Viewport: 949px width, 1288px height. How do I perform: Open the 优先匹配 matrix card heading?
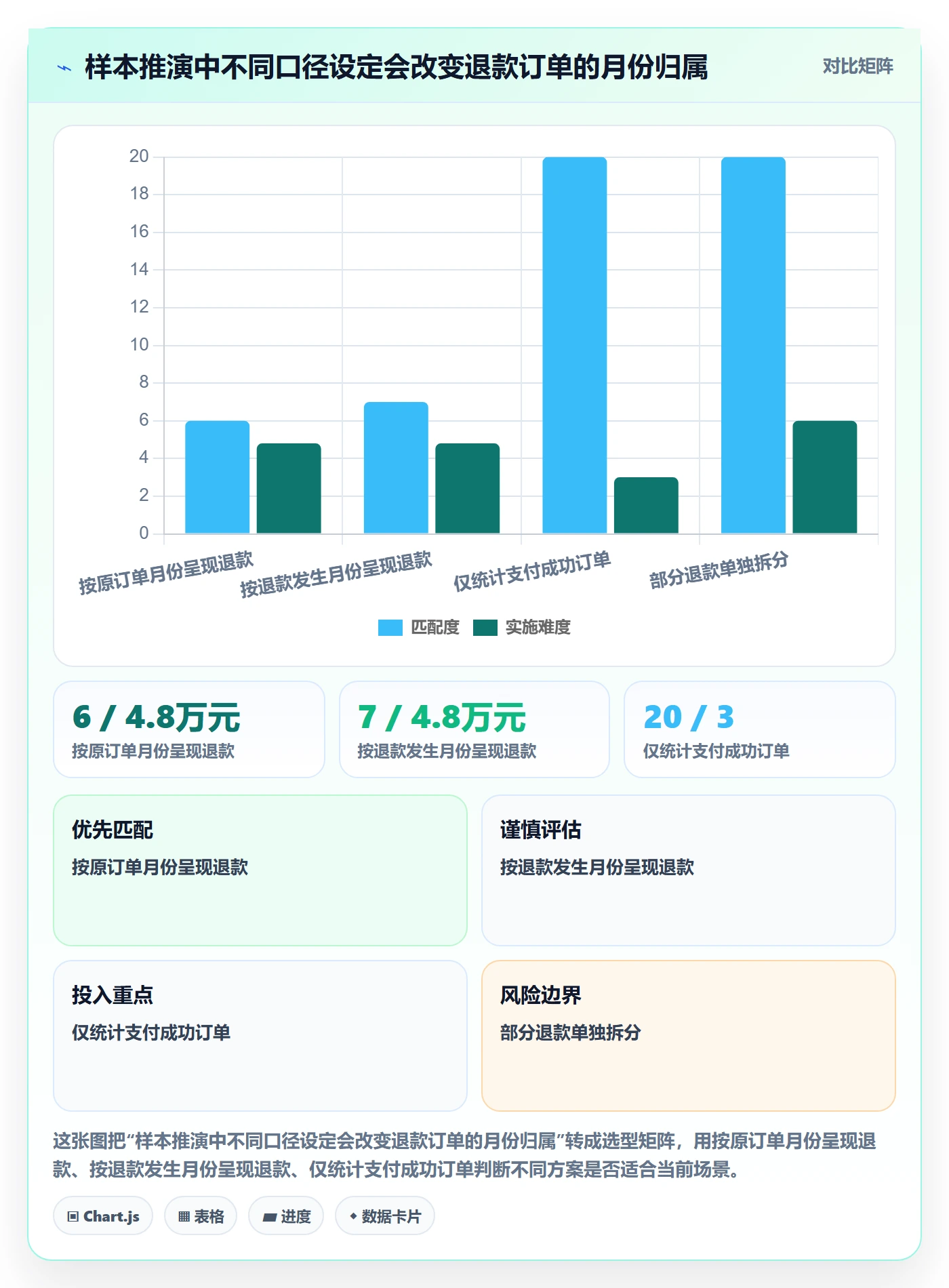click(113, 830)
